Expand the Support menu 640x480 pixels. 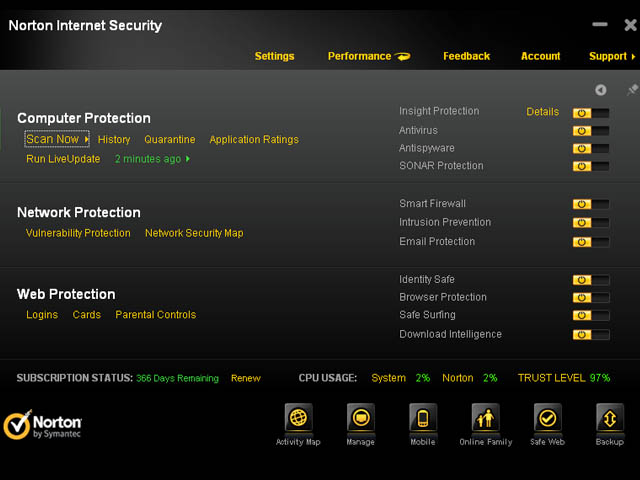click(x=612, y=57)
